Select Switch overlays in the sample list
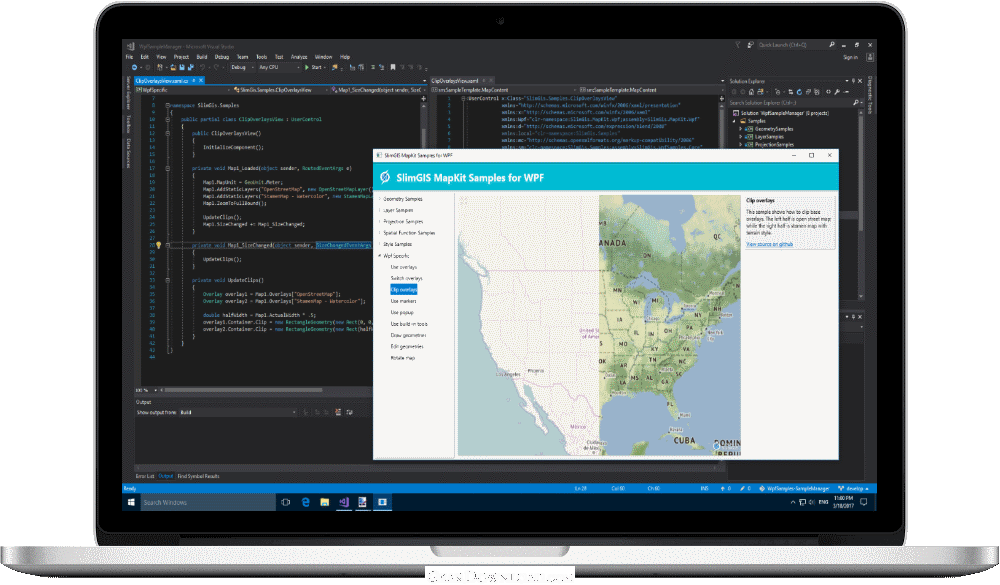 tap(406, 278)
